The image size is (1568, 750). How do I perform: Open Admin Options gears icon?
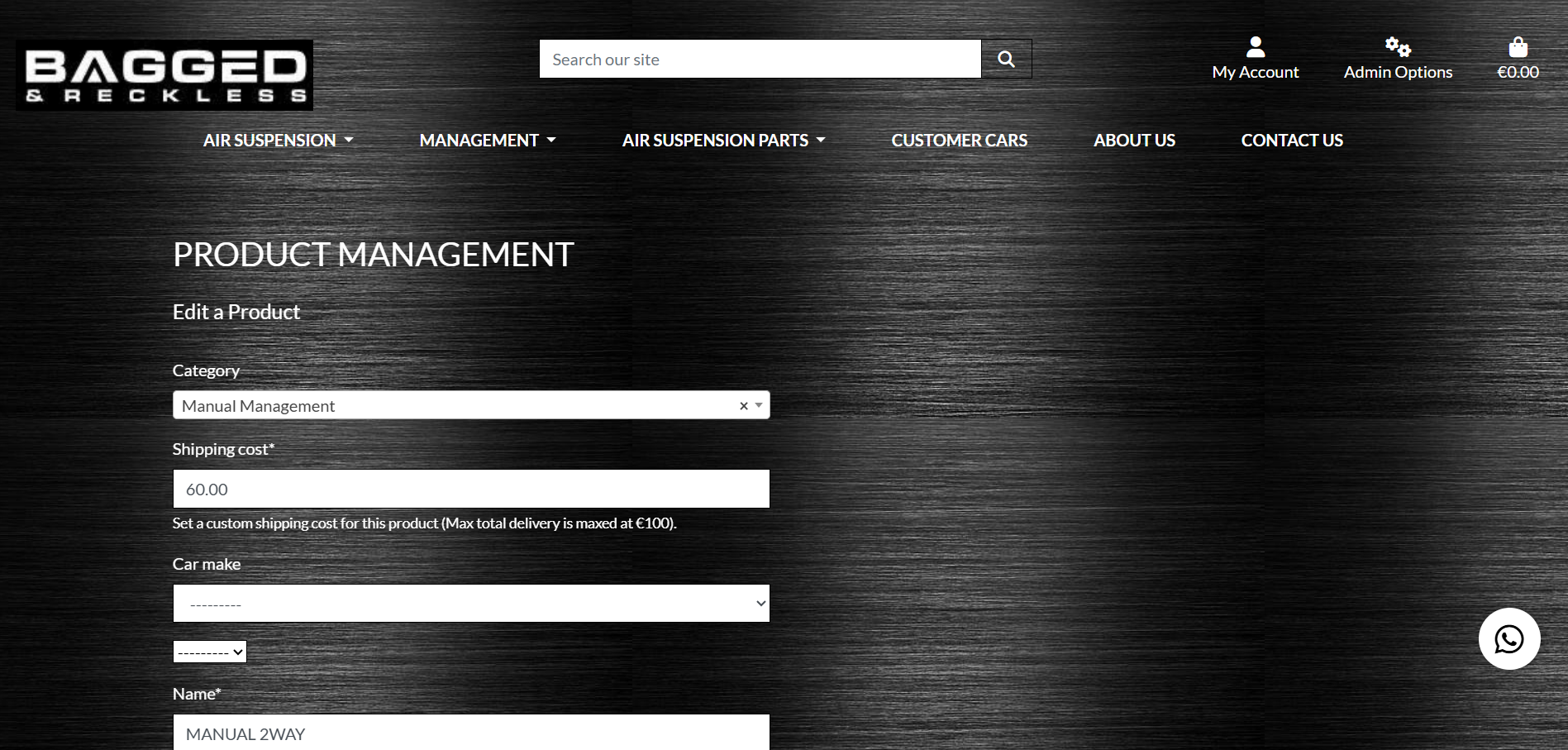1397,46
